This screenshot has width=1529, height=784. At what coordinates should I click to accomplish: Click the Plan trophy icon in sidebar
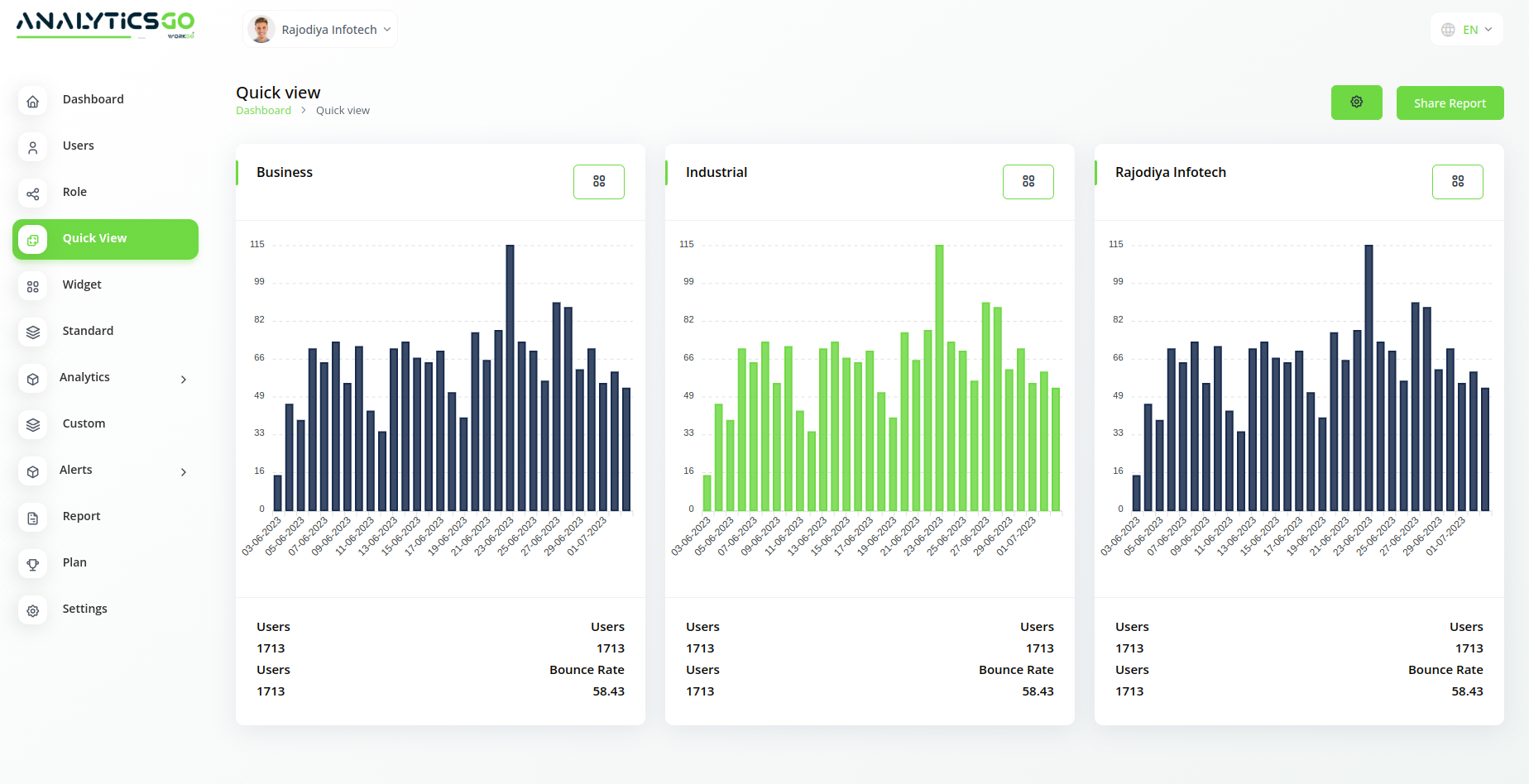[x=33, y=565]
